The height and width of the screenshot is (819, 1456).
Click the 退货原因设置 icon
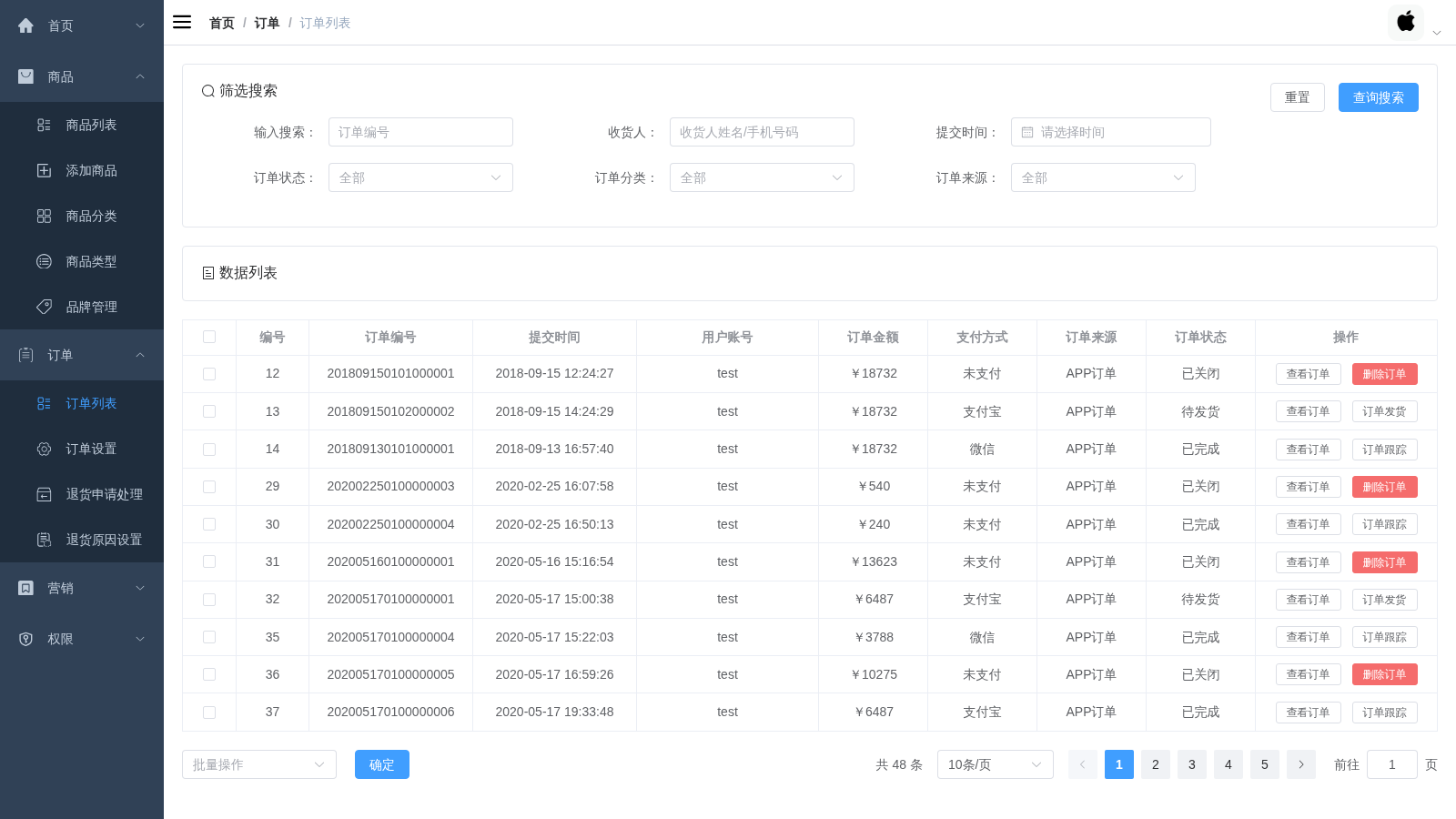click(44, 540)
